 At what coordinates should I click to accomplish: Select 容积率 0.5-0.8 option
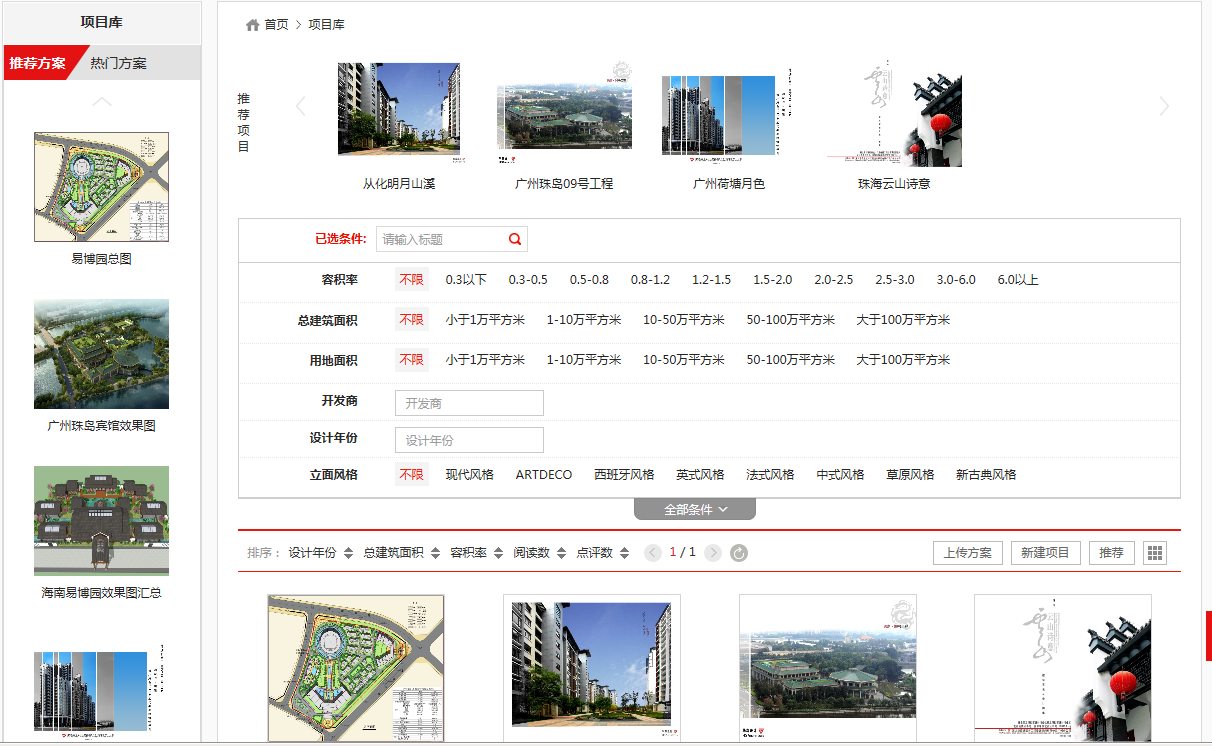pyautogui.click(x=589, y=280)
